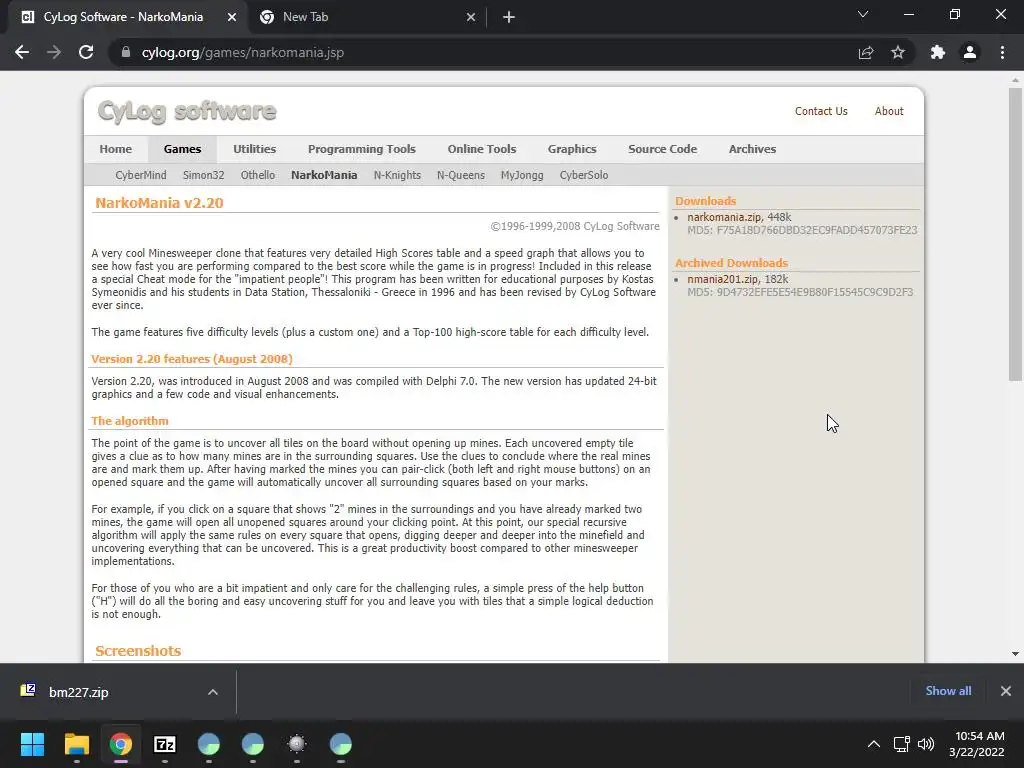Viewport: 1024px width, 768px height.
Task: Click the Version 2.20 features heading
Action: 192,359
